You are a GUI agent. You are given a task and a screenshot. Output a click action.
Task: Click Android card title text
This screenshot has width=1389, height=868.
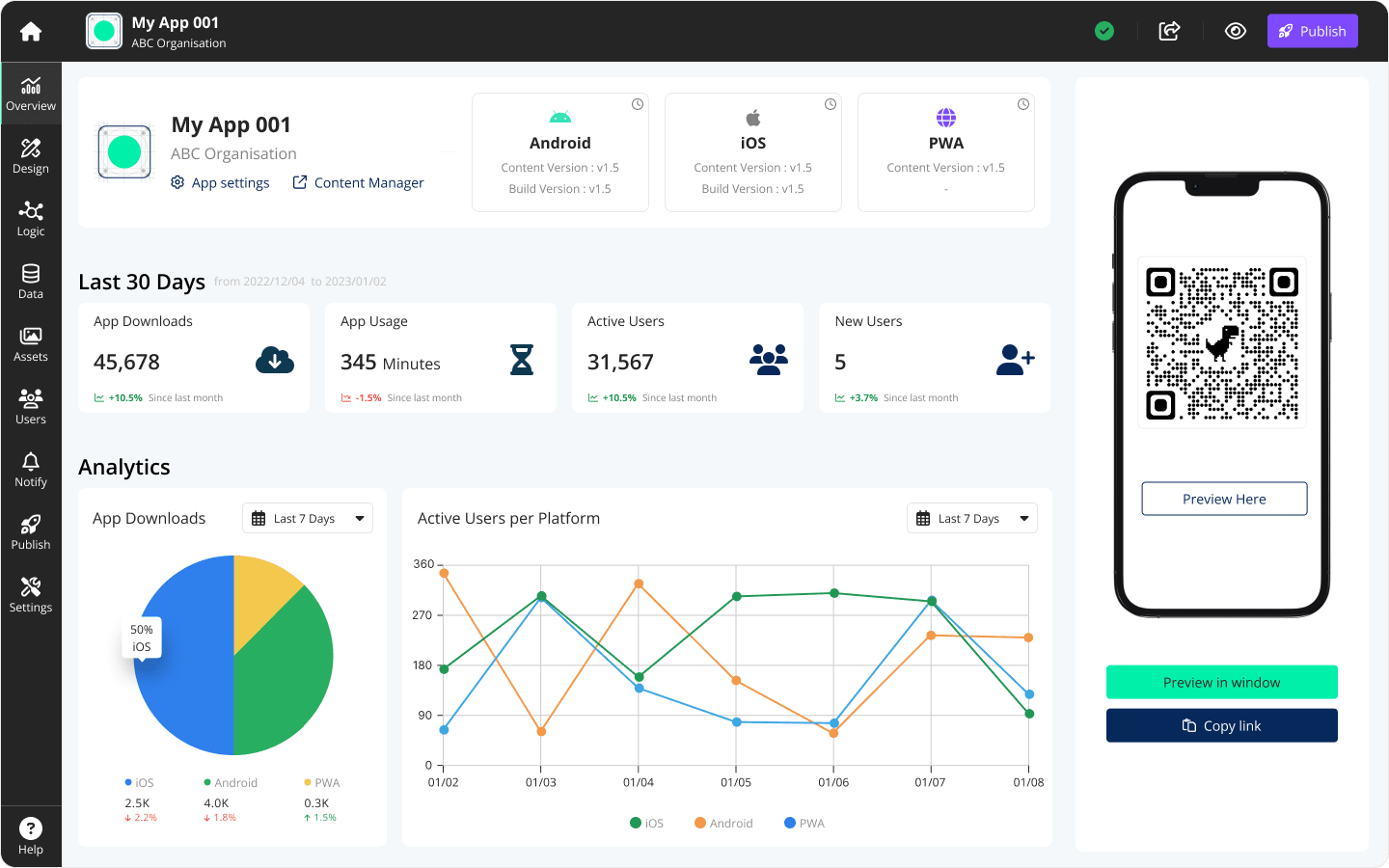[560, 143]
